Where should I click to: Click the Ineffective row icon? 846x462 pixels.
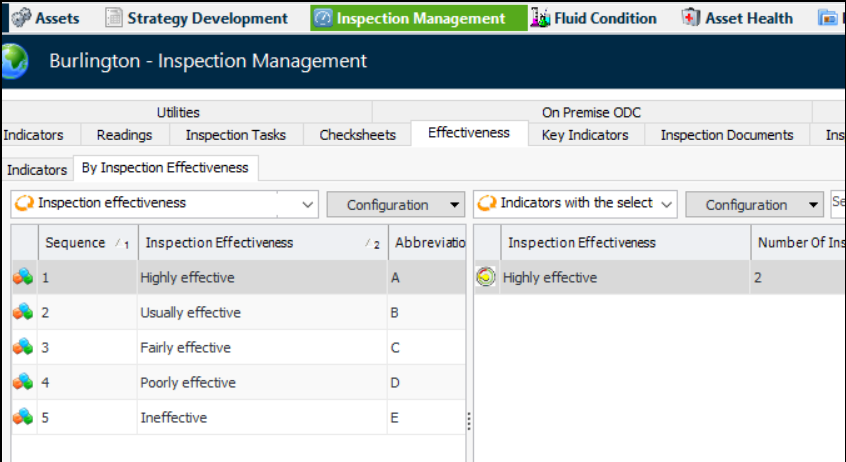(23, 418)
